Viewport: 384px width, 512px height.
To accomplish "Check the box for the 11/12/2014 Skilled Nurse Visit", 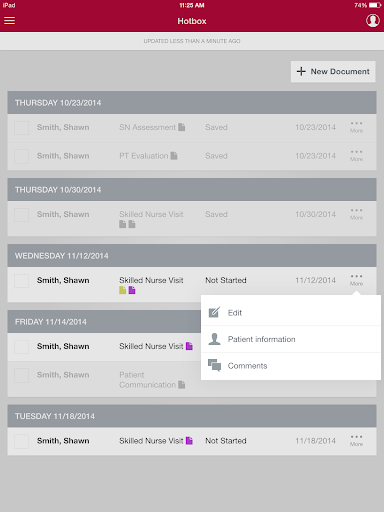I will coord(21,281).
